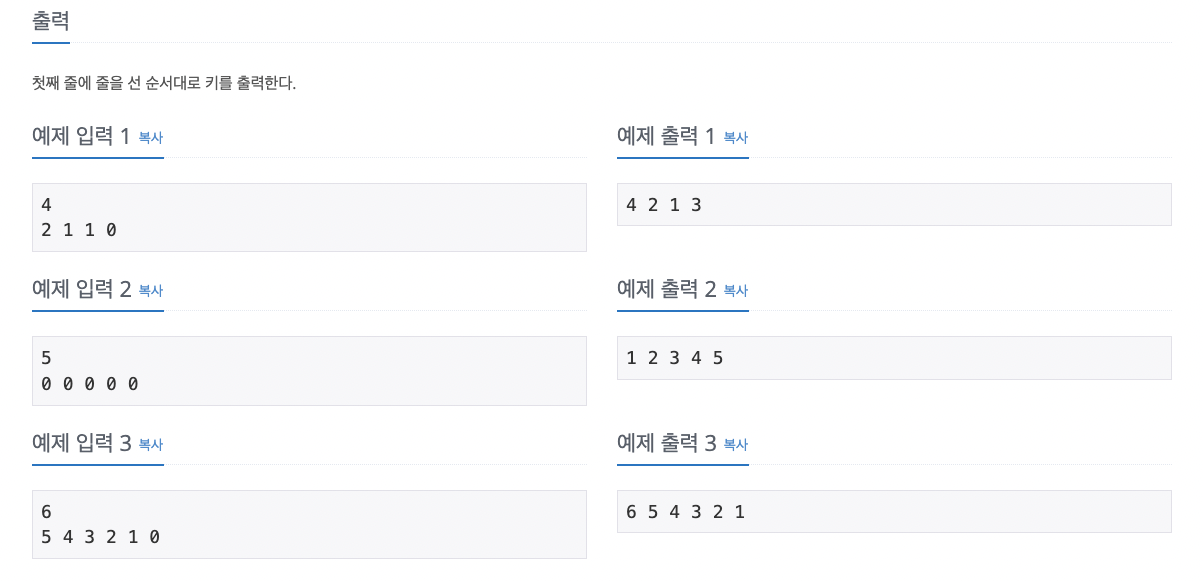Copy example output 3 via 복사 link
This screenshot has width=1203, height=581.
pyautogui.click(x=736, y=445)
